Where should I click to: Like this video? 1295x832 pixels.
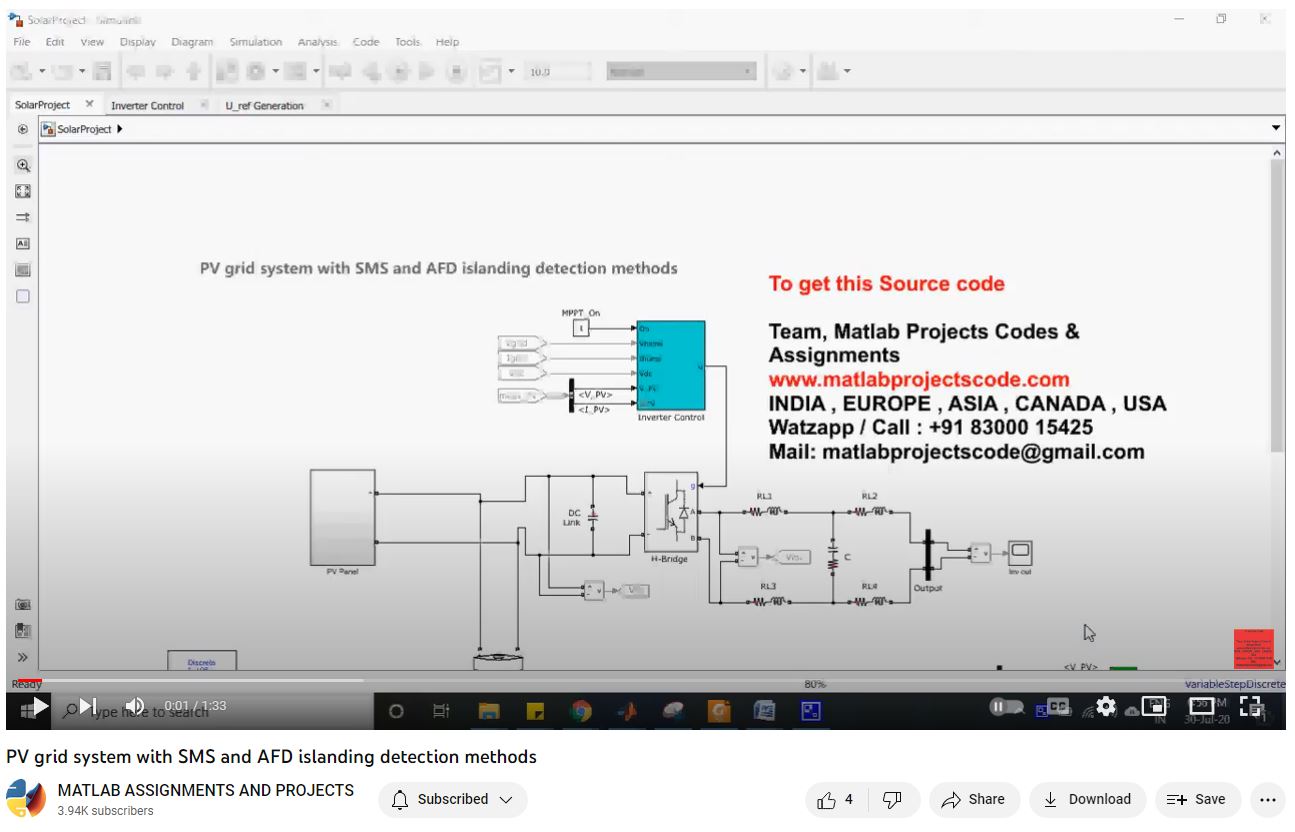(x=836, y=800)
